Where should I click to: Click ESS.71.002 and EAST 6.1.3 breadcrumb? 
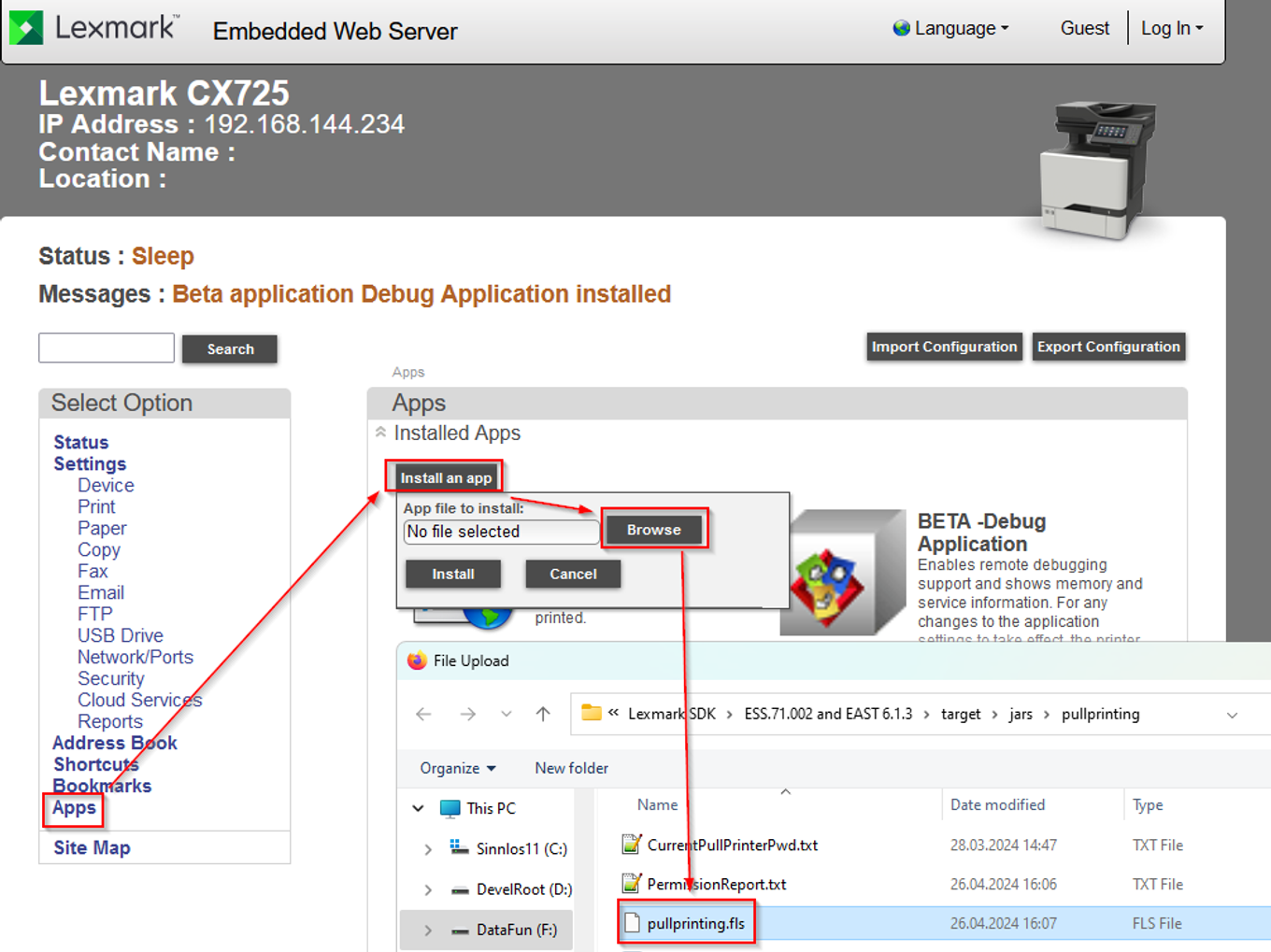point(828,714)
